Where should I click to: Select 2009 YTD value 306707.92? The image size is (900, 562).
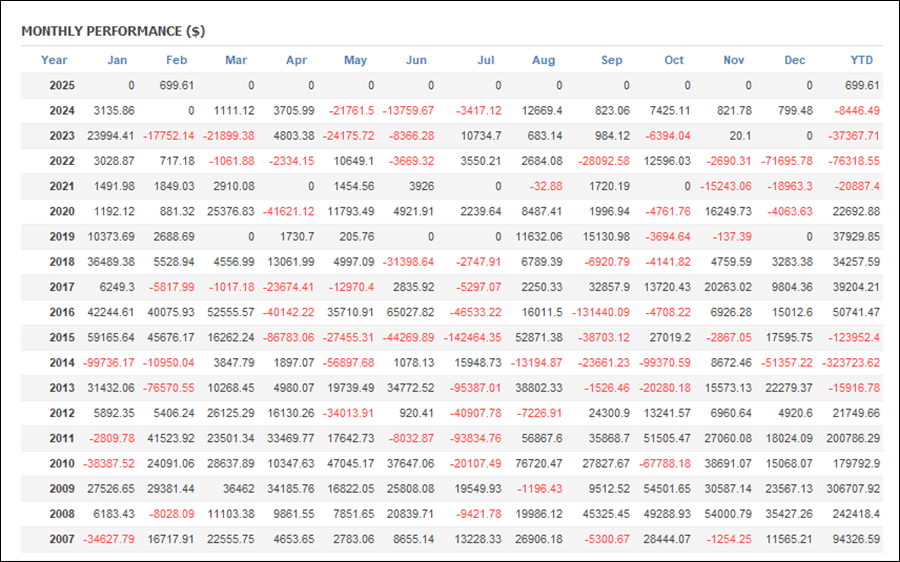(854, 489)
